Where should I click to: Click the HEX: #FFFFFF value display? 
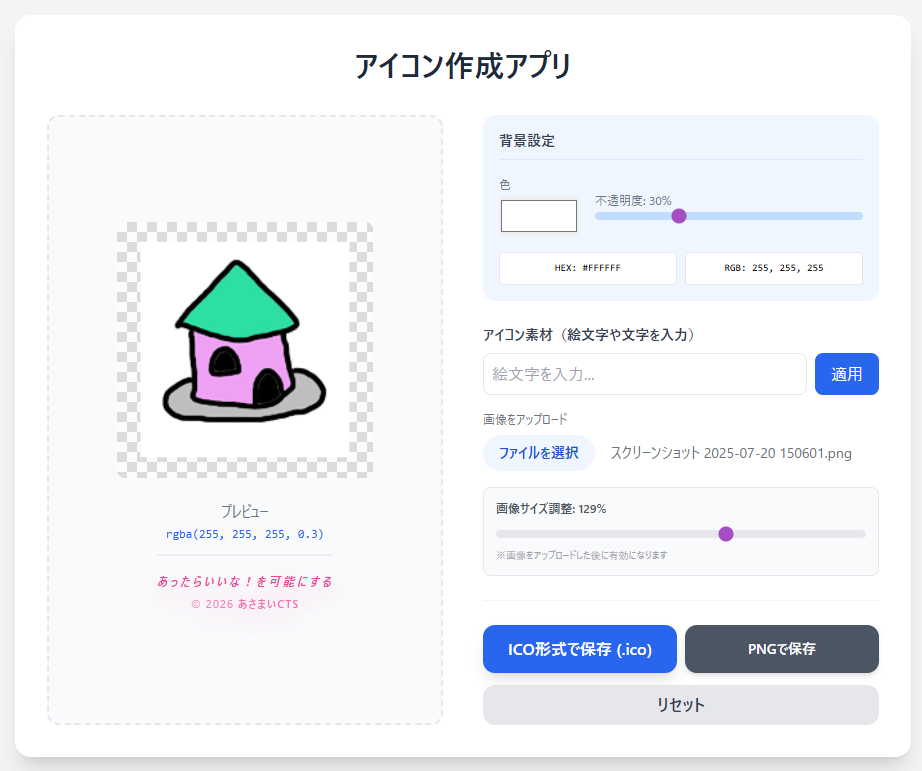[x=587, y=268]
